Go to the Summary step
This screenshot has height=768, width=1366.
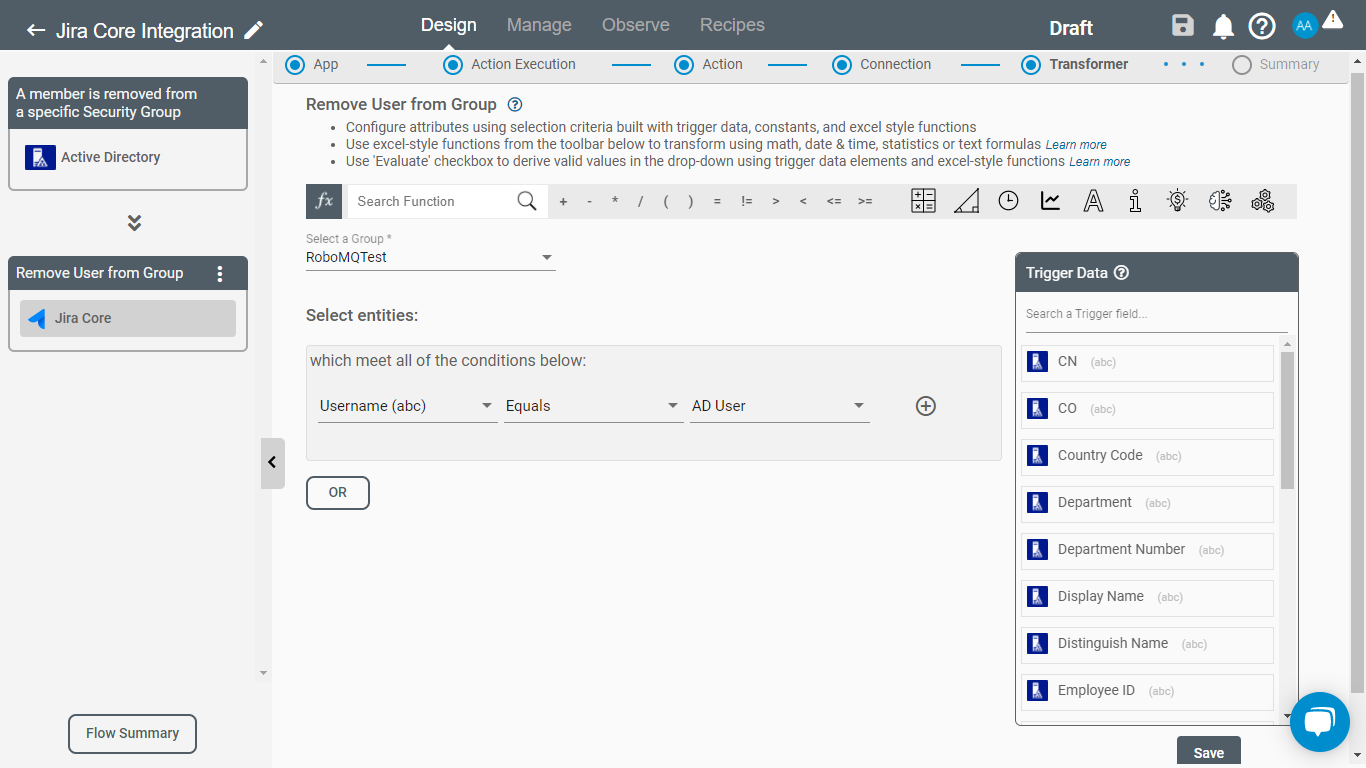[1276, 64]
